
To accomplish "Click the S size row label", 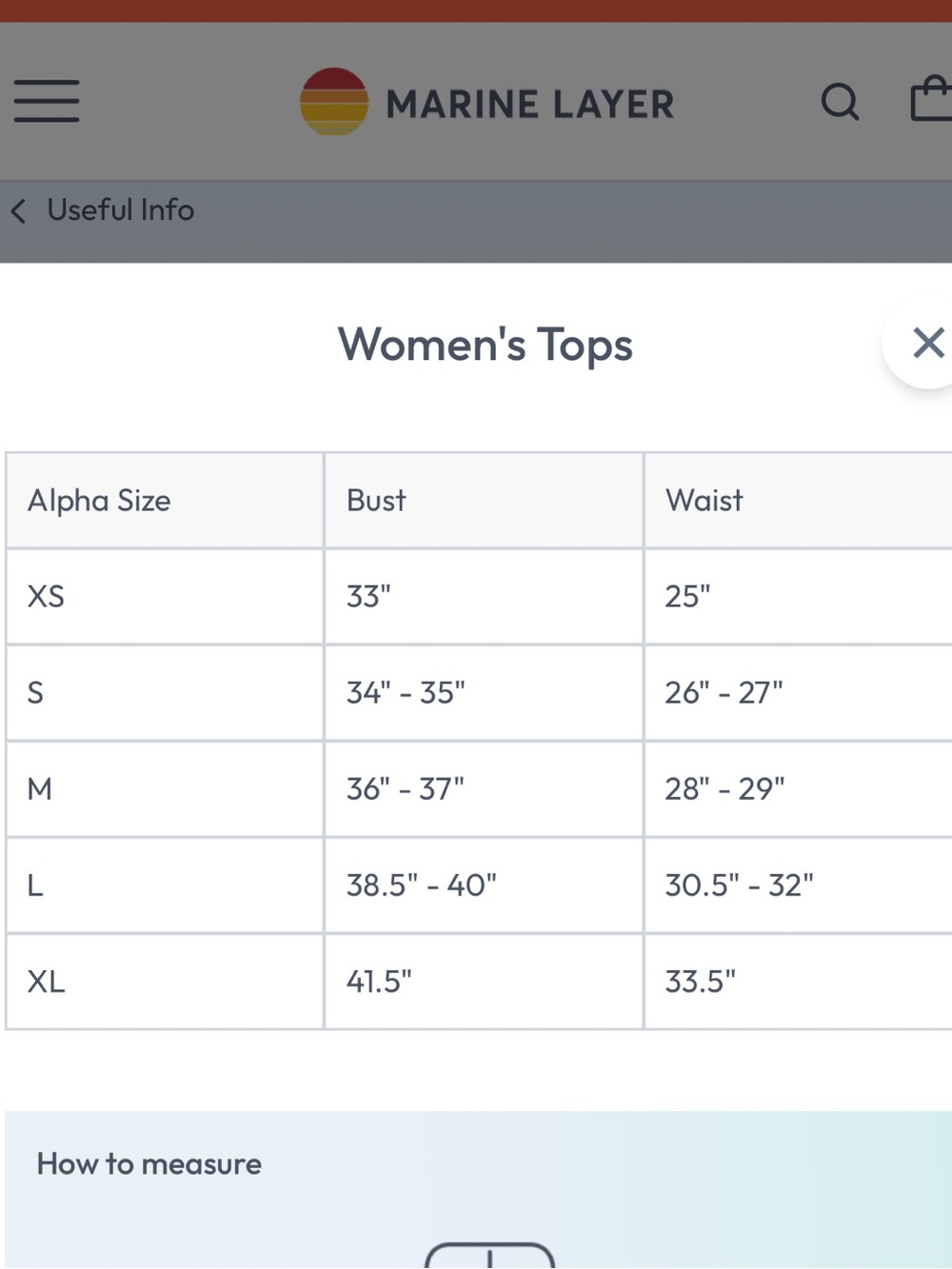I will click(x=35, y=693).
